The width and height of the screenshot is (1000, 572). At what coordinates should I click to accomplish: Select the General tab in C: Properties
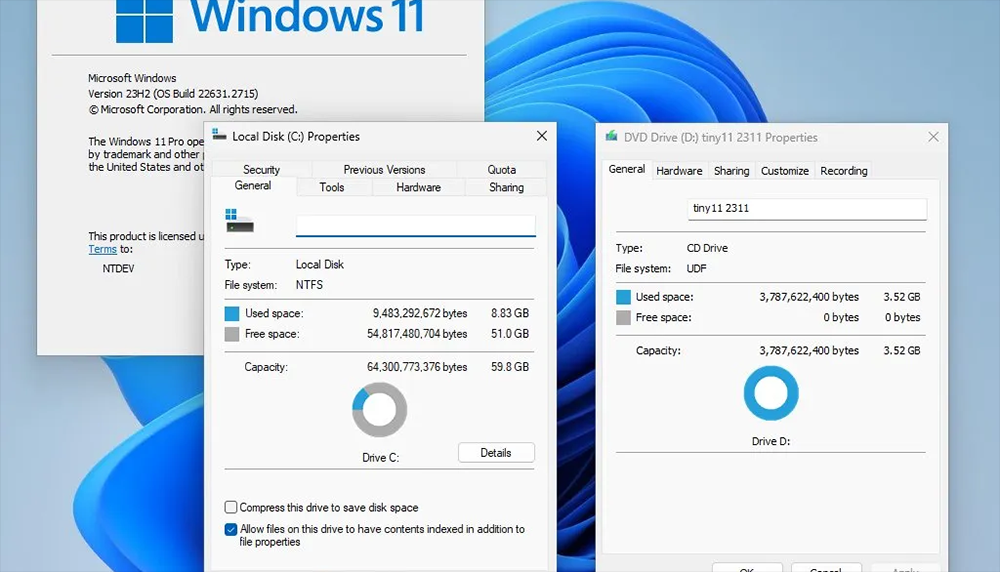point(253,186)
